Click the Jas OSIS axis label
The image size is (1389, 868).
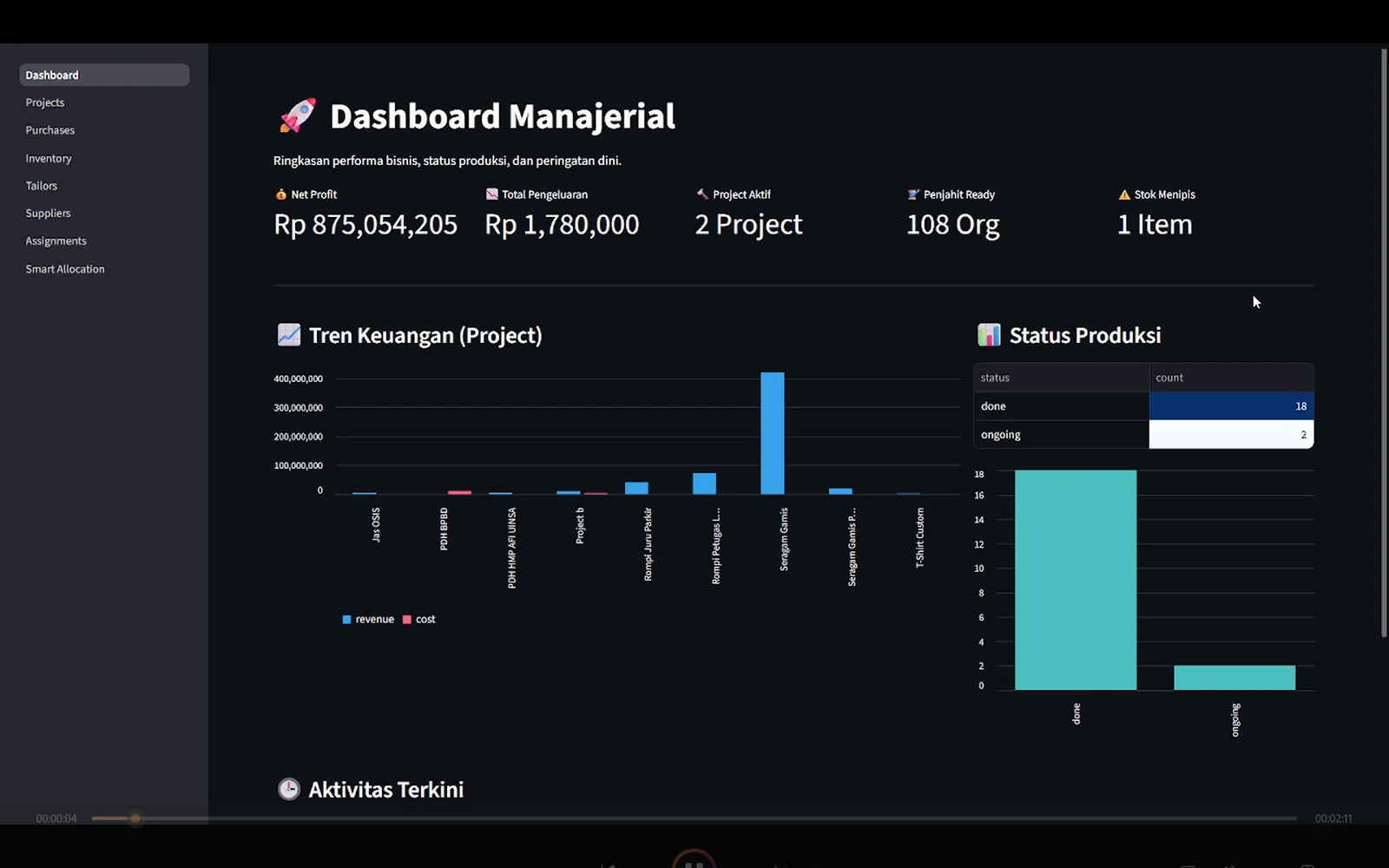[376, 525]
